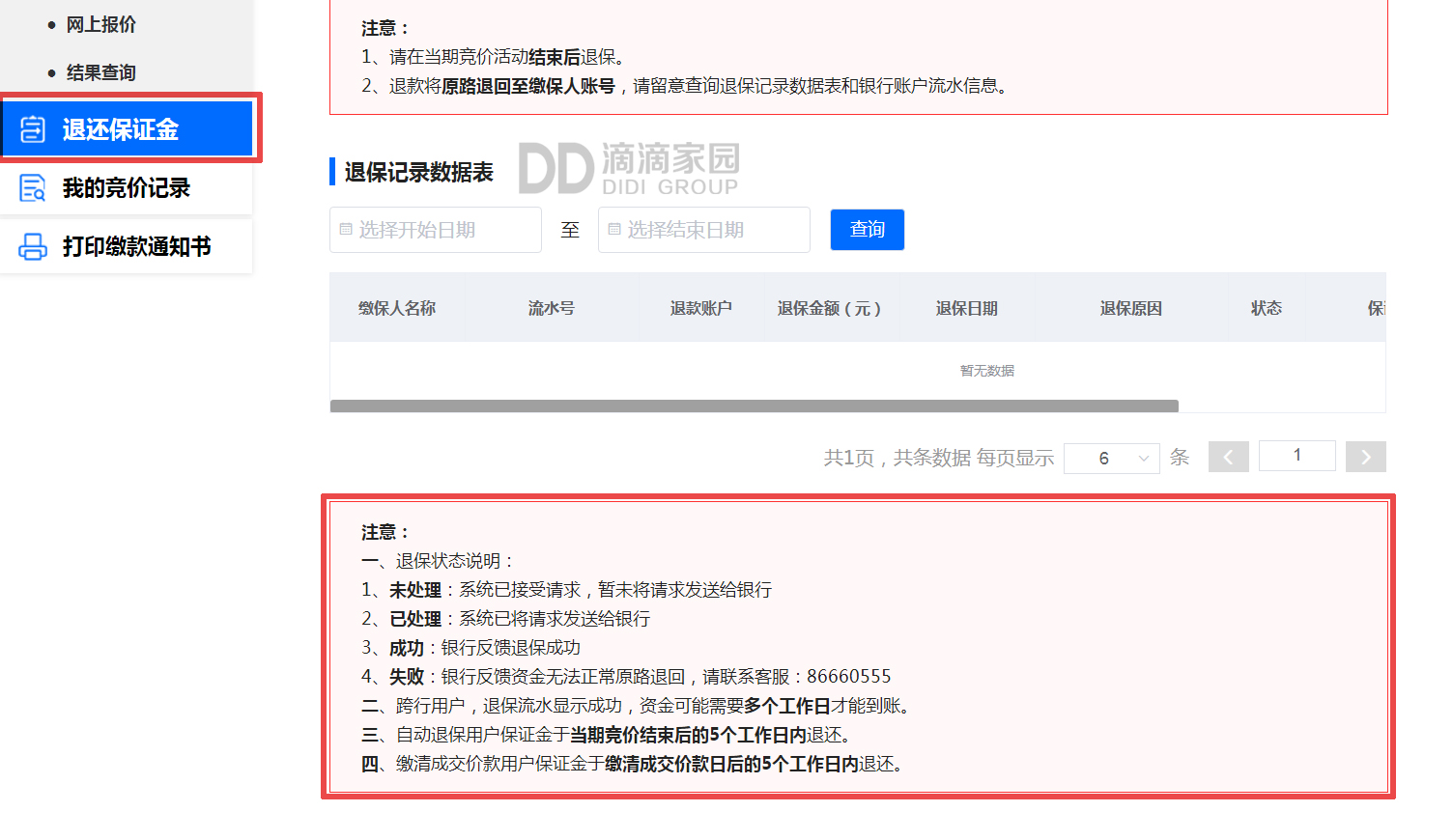Open the 网上报价 submenu item

pos(100,24)
